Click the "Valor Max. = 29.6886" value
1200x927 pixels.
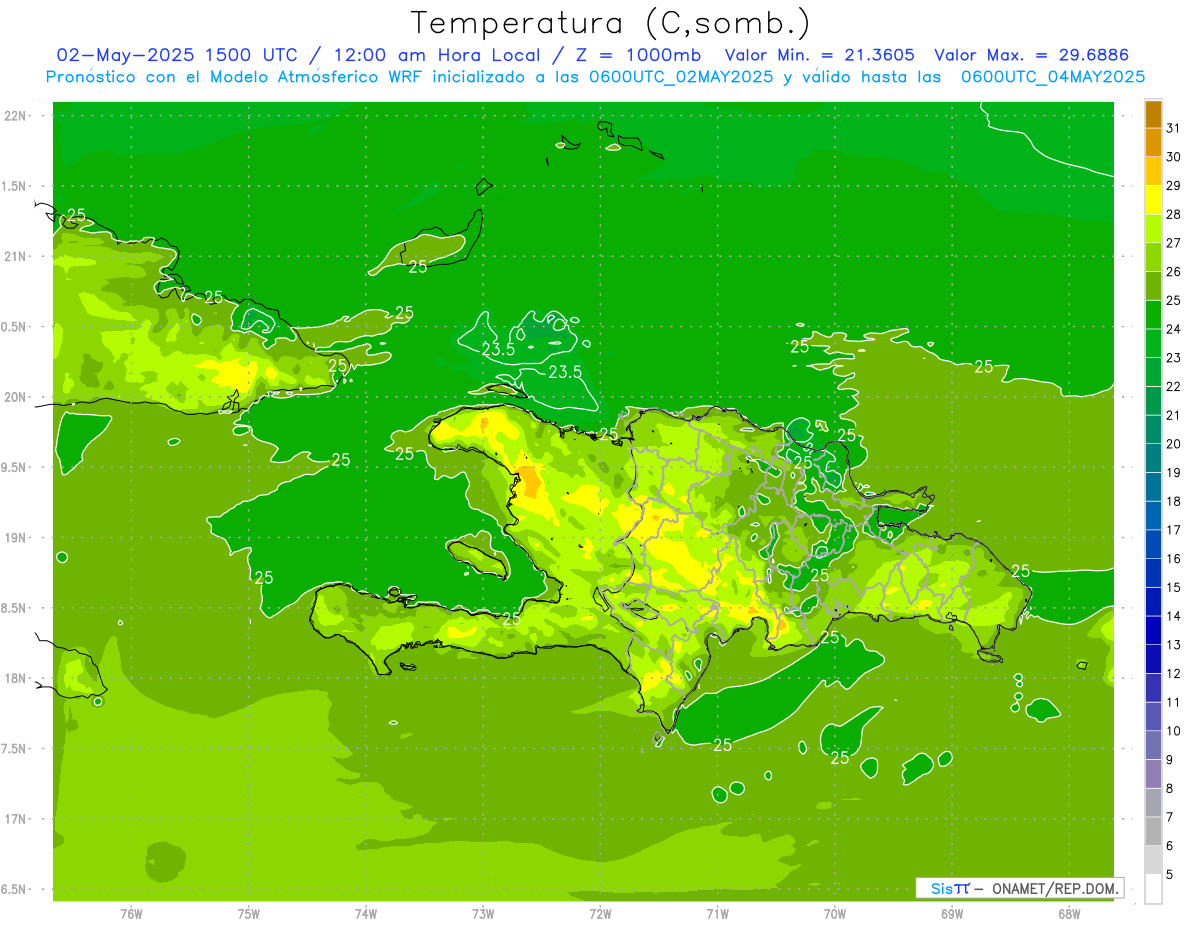[x=1038, y=55]
